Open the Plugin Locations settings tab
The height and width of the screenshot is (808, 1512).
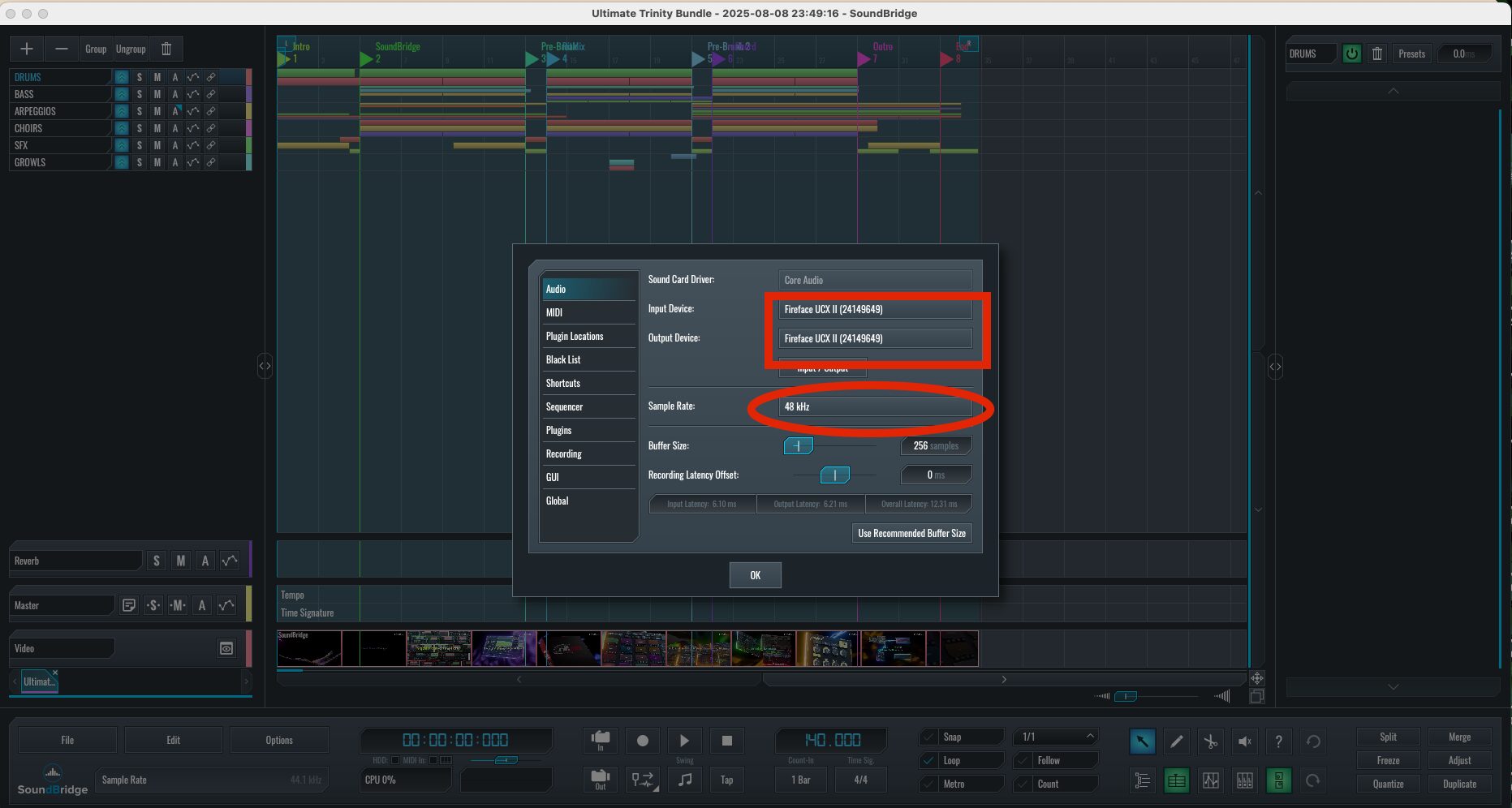[x=589, y=336]
